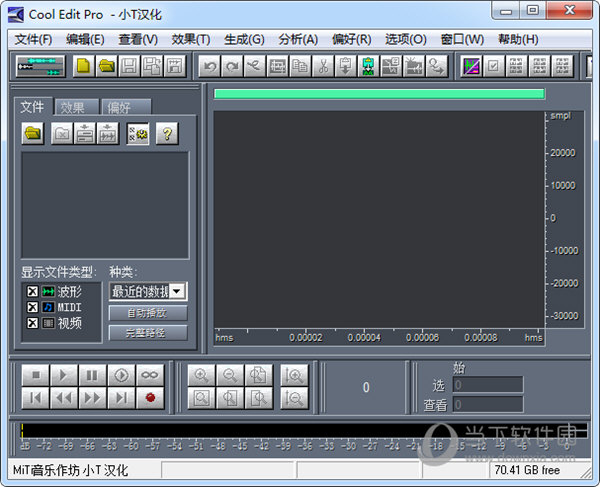Open the 偏好(R) menu

coord(352,39)
